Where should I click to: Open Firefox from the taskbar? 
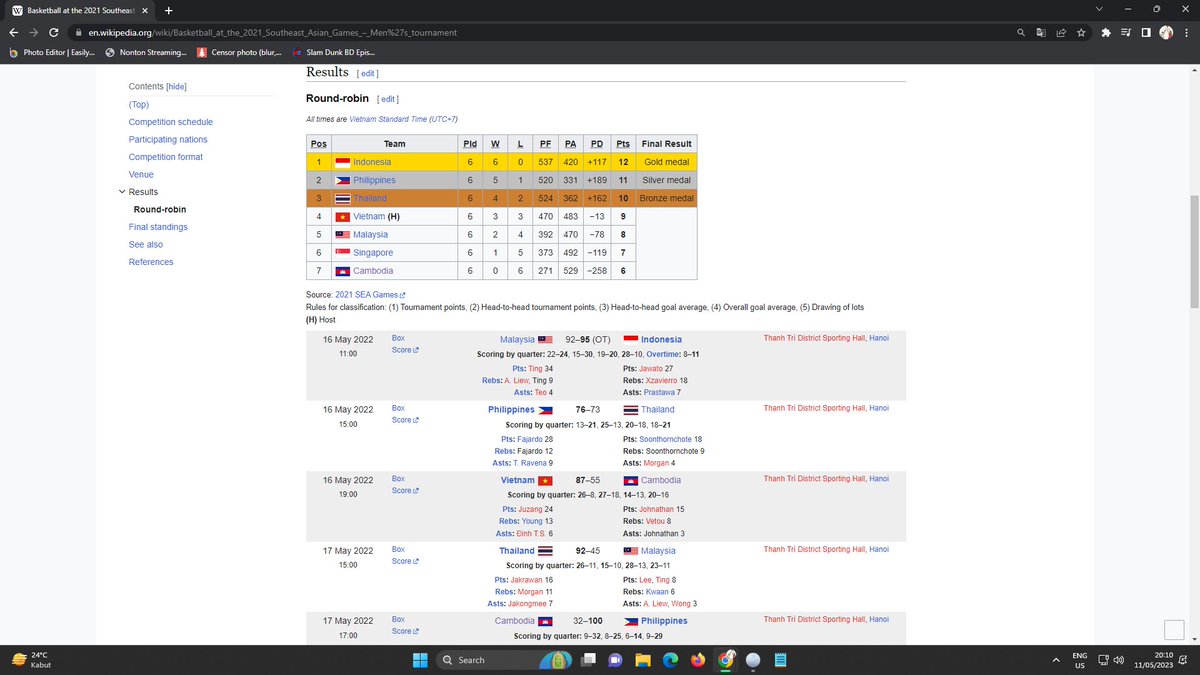(697, 659)
